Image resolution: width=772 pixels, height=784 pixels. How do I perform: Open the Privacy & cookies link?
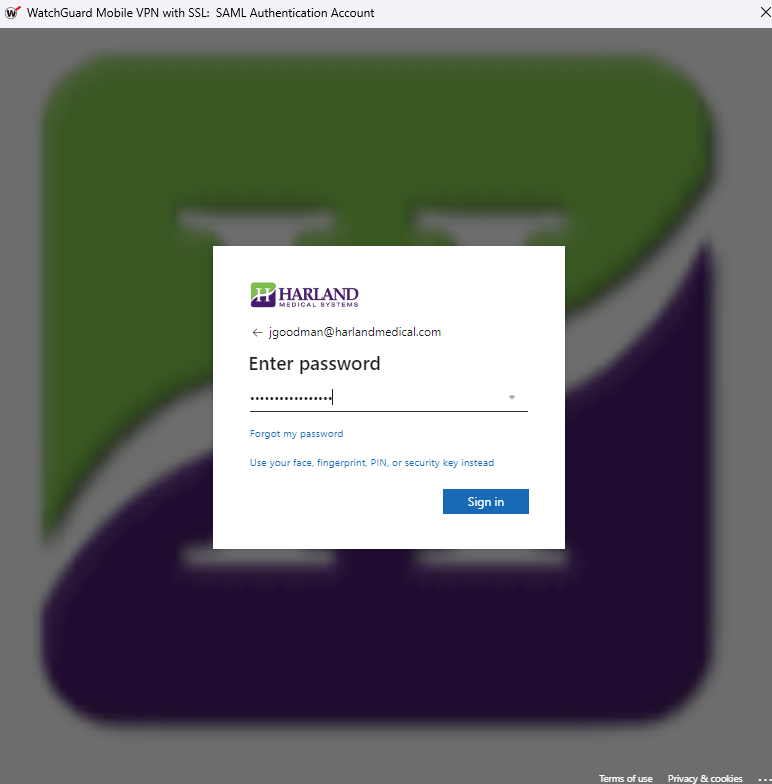[x=705, y=778]
